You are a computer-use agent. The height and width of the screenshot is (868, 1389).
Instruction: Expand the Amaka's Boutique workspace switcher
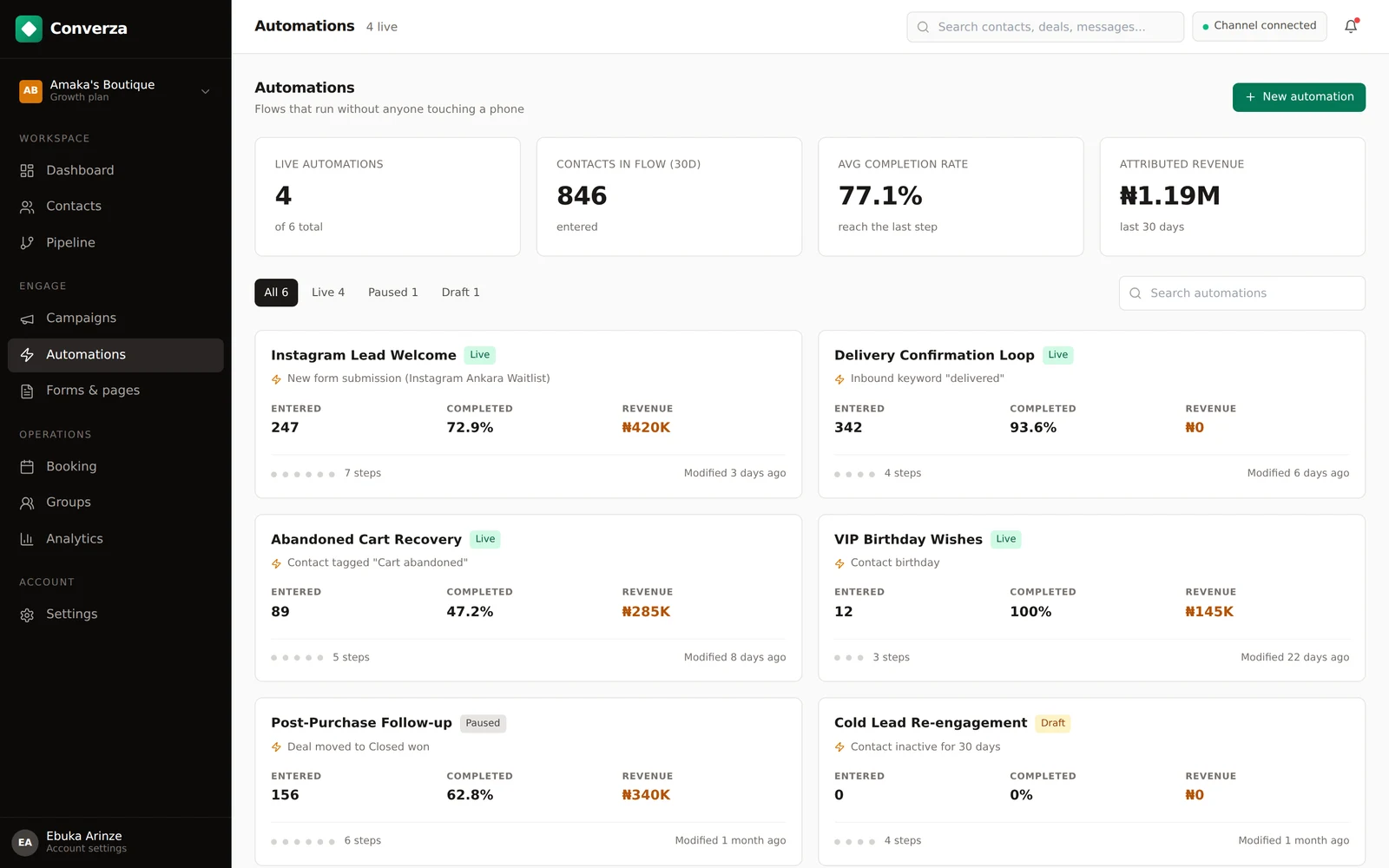(115, 90)
